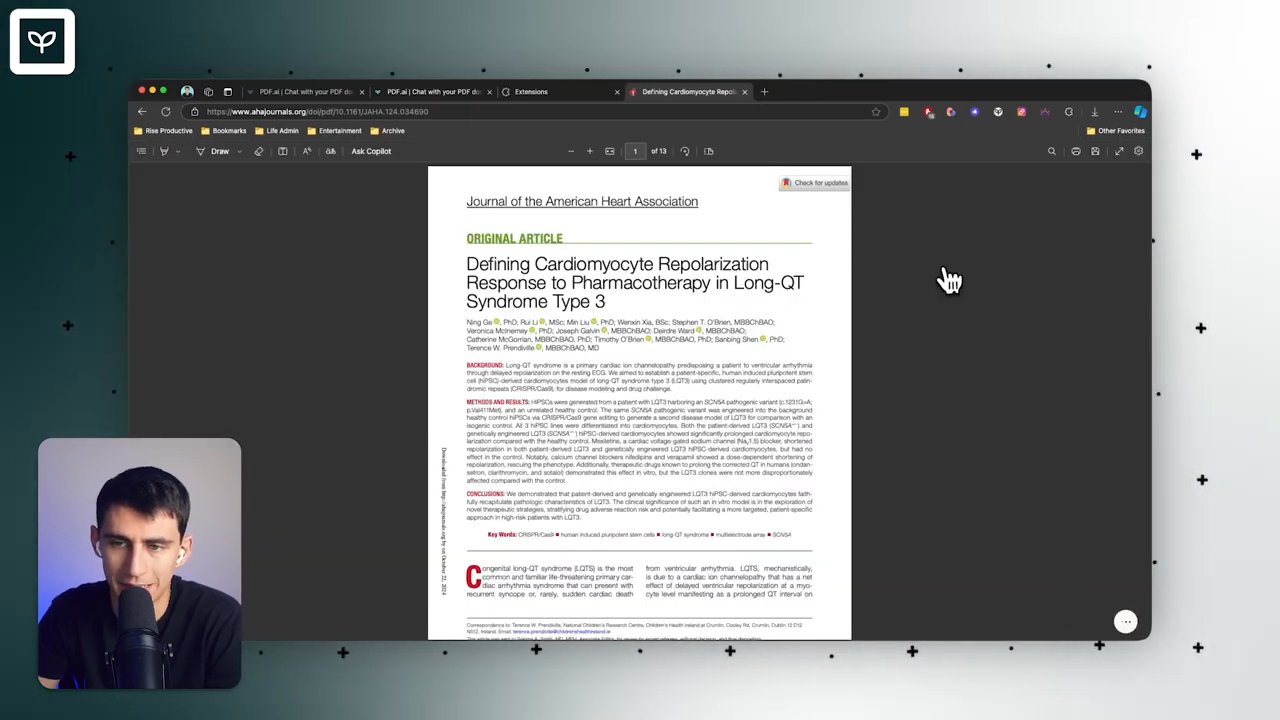Image resolution: width=1280 pixels, height=720 pixels.
Task: Save the PDF document
Action: [x=1095, y=151]
